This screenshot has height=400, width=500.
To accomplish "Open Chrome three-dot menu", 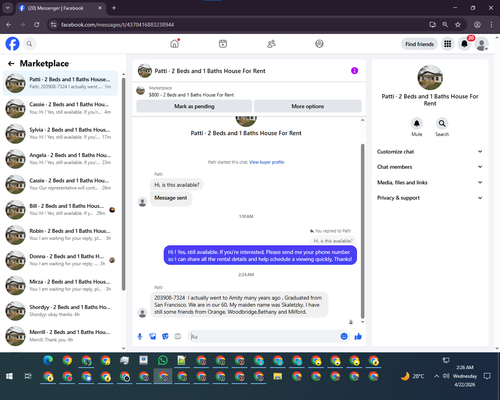I will (x=491, y=25).
